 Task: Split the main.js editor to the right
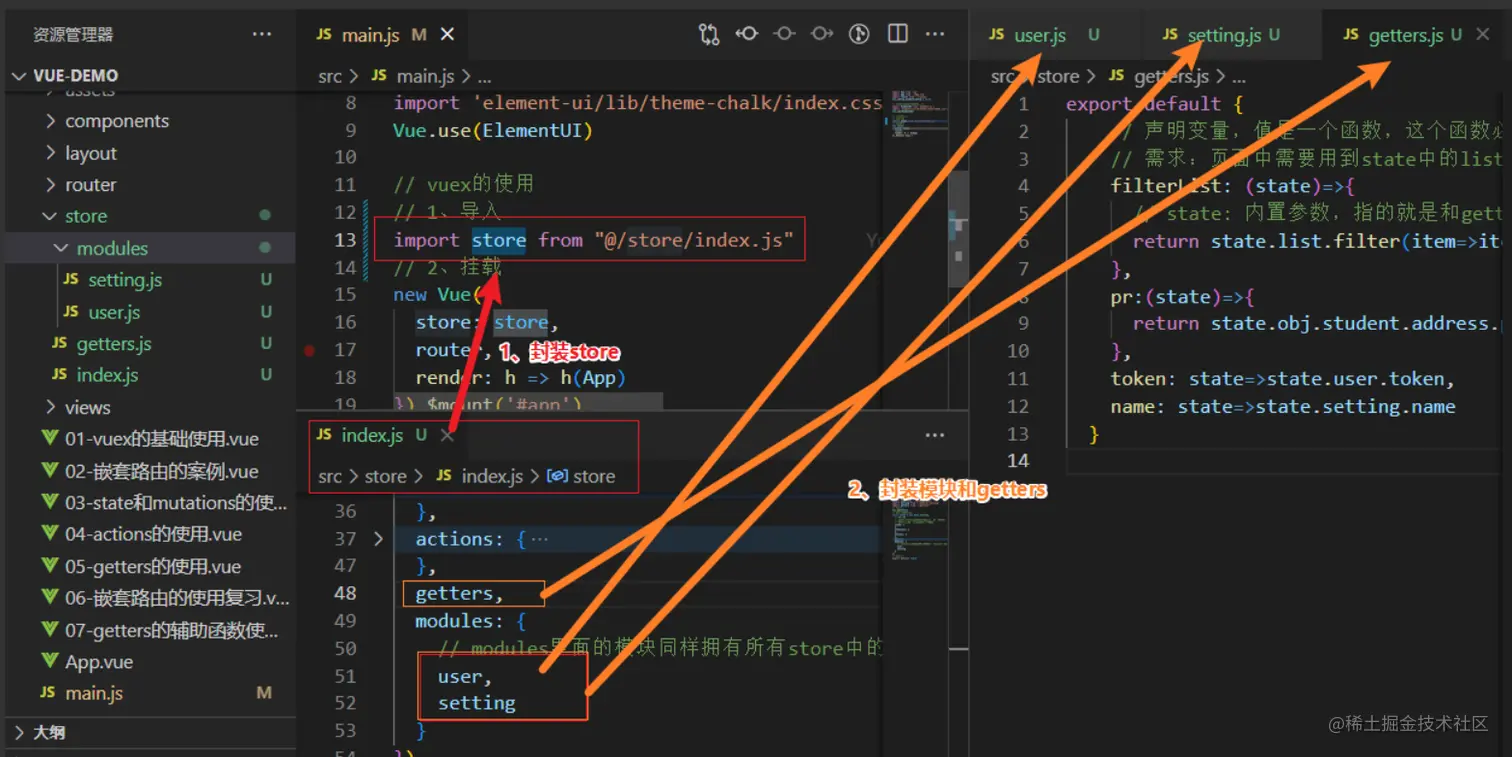click(x=897, y=34)
